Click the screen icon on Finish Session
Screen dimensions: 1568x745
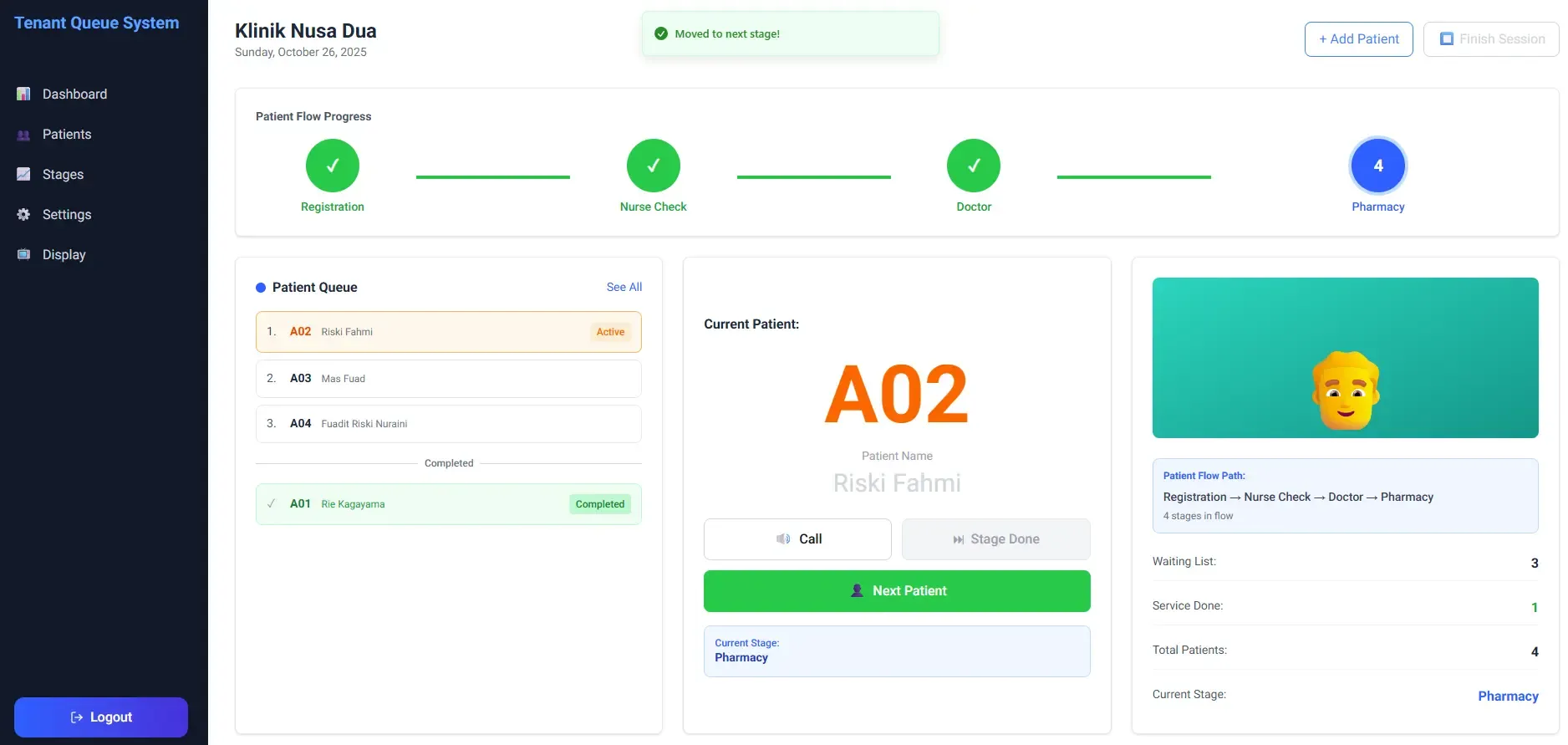click(x=1448, y=38)
